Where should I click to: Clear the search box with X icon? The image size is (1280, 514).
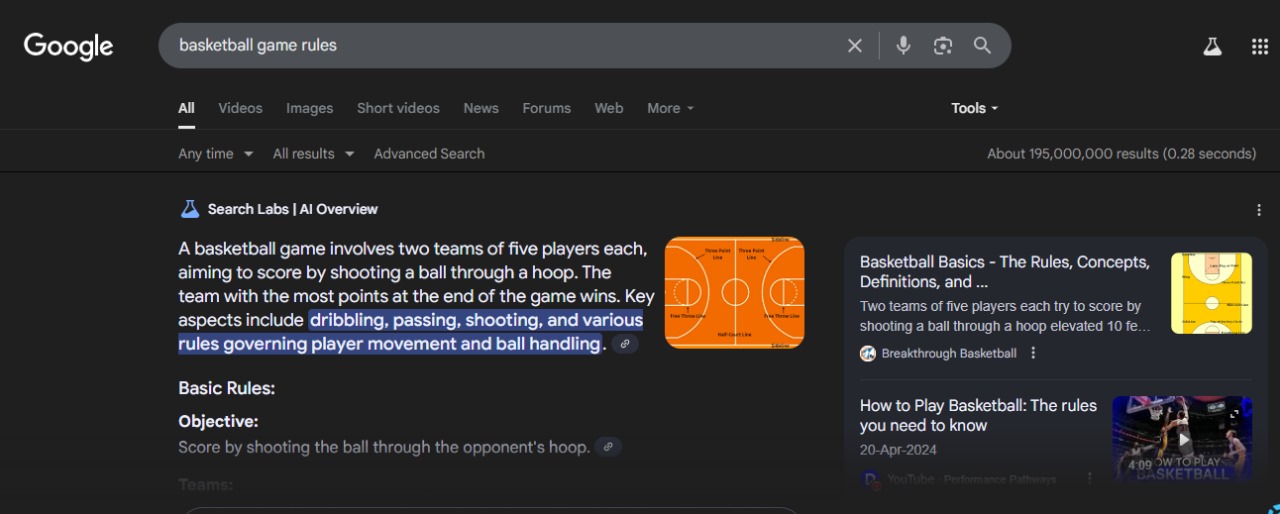855,46
